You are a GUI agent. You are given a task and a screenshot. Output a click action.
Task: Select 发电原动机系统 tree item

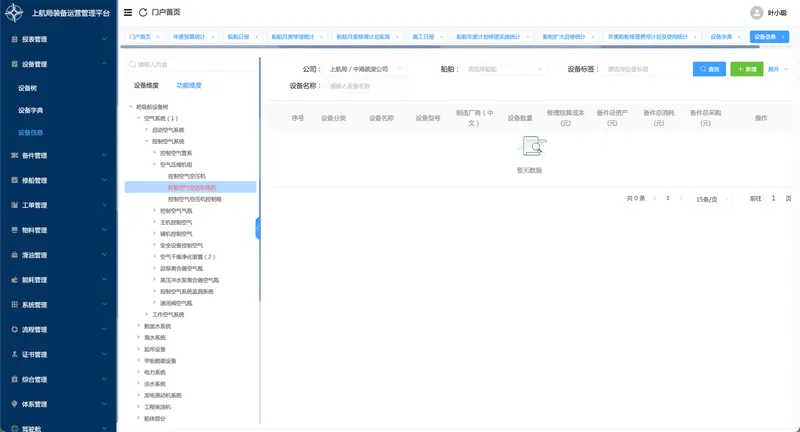(x=163, y=395)
